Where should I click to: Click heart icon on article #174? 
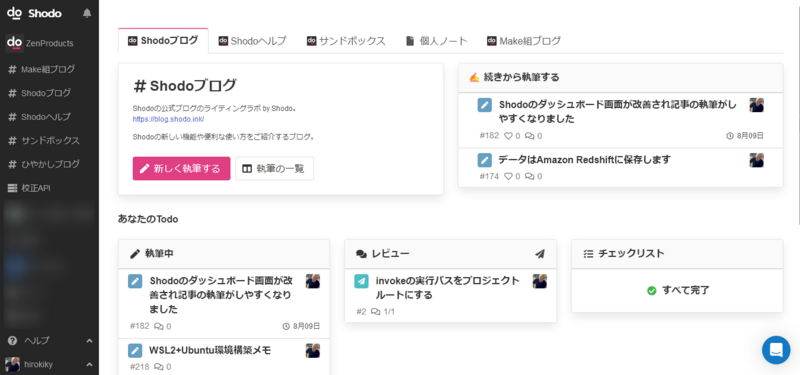coord(508,176)
